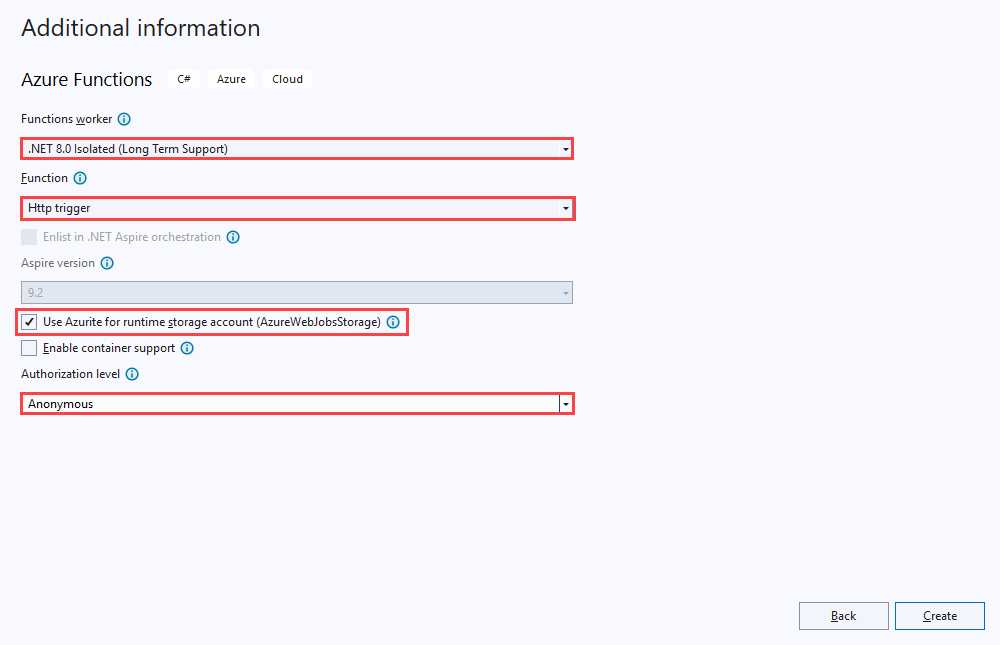Click the C# tag
Viewport: 1000px width, 645px height.
point(184,79)
